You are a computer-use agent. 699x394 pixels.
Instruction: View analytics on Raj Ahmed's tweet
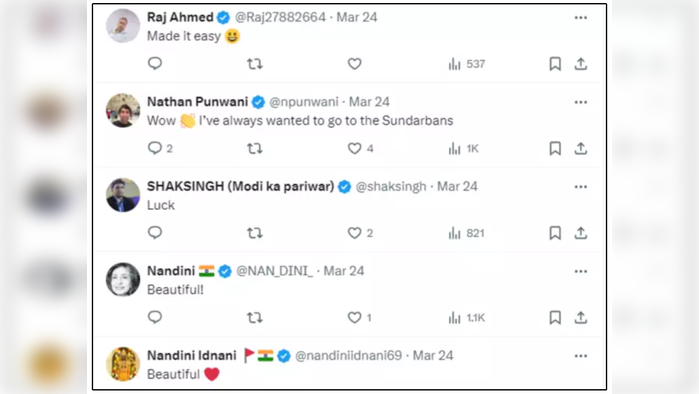pyautogui.click(x=466, y=64)
